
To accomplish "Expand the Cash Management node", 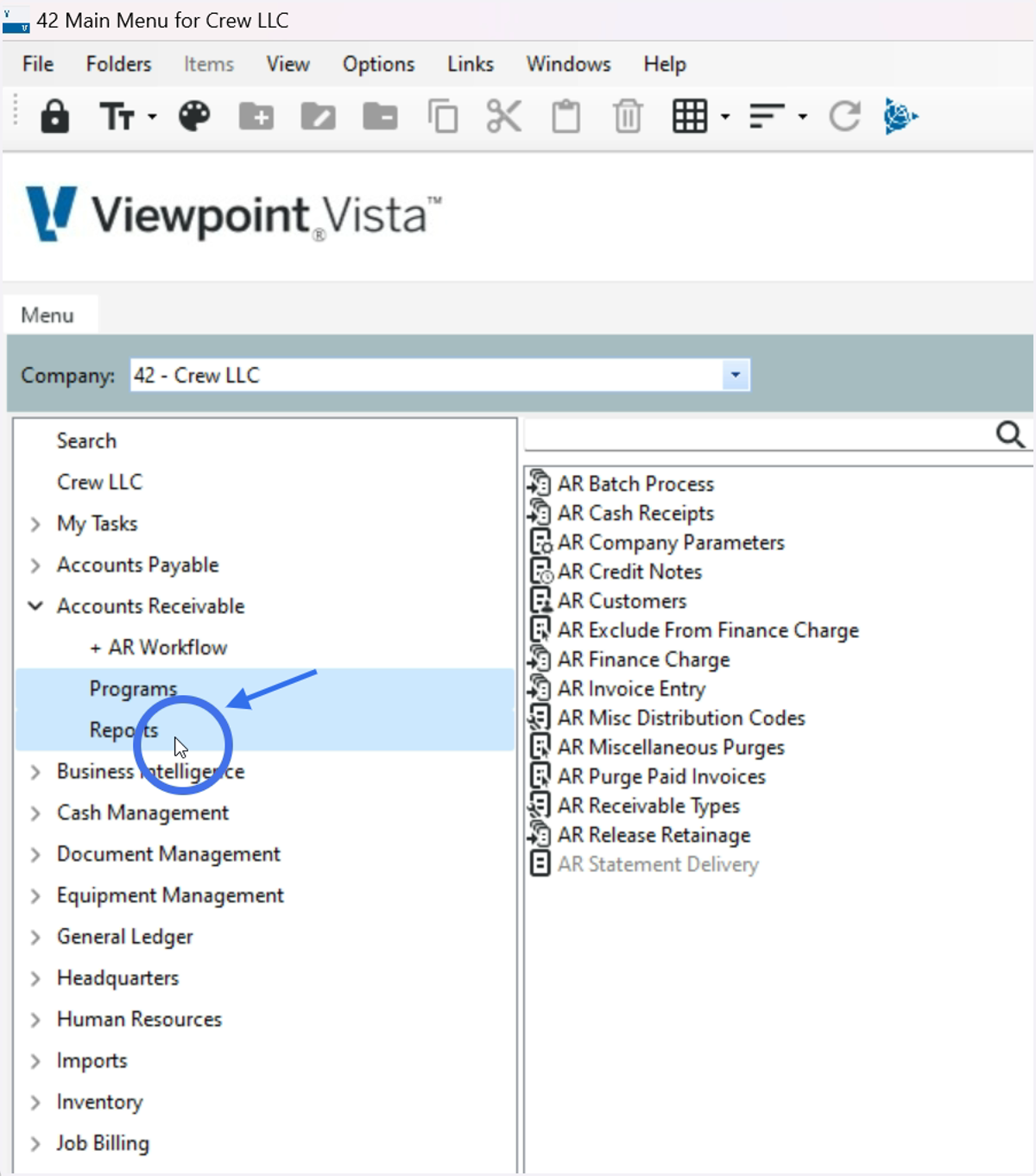I will point(35,813).
